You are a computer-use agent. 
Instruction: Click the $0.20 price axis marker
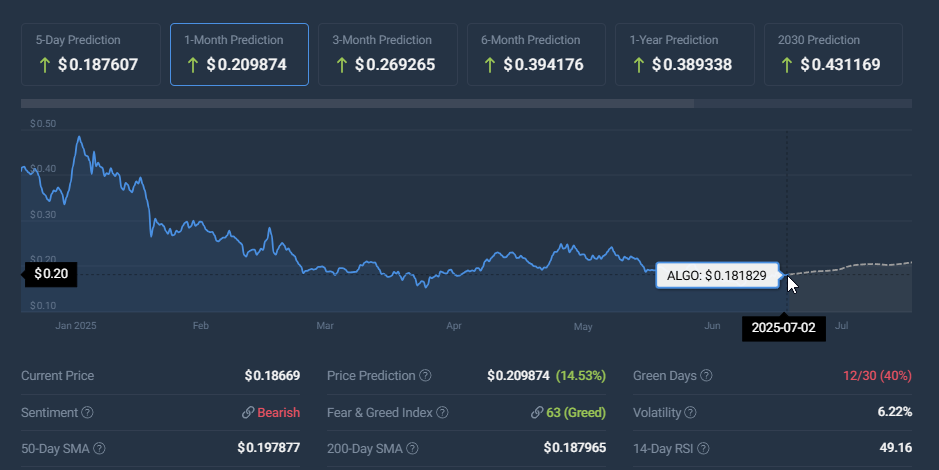[49, 274]
